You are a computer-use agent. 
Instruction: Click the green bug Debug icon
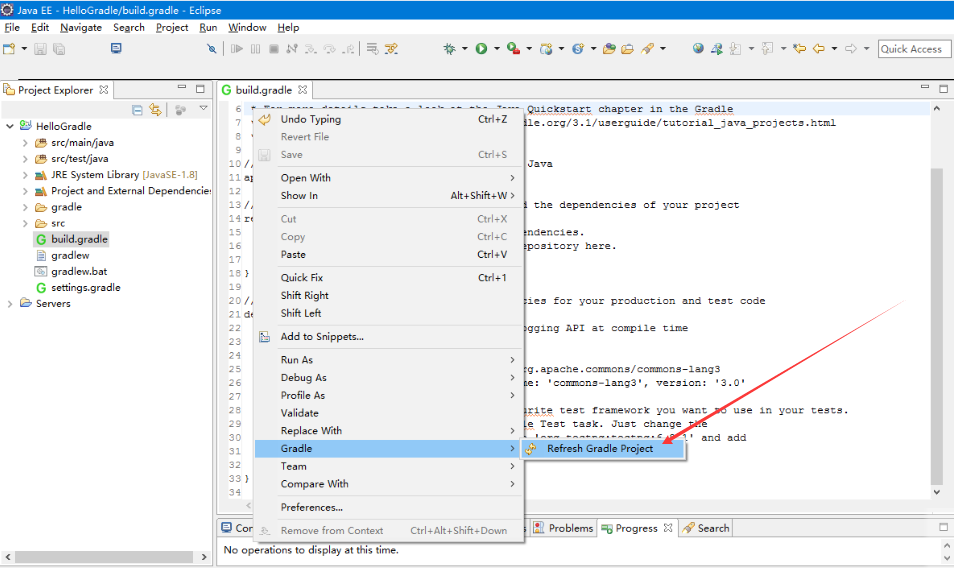coord(450,49)
